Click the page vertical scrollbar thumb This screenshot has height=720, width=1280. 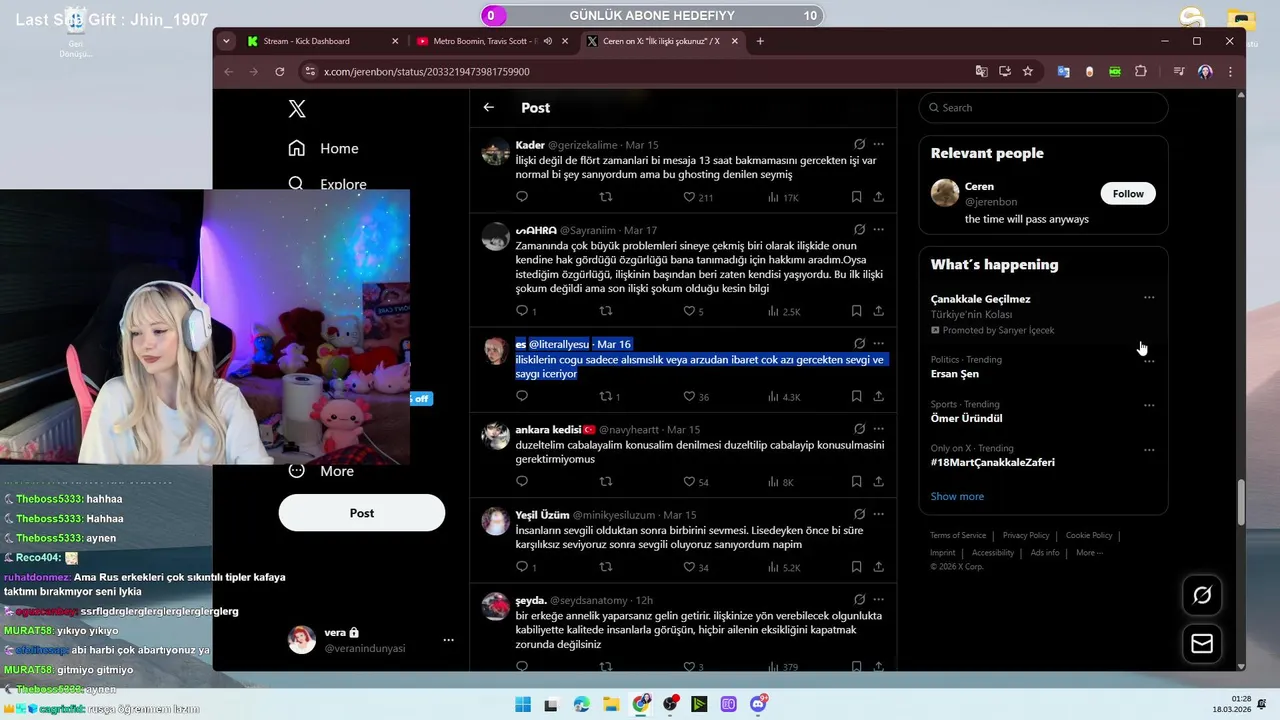click(1241, 503)
